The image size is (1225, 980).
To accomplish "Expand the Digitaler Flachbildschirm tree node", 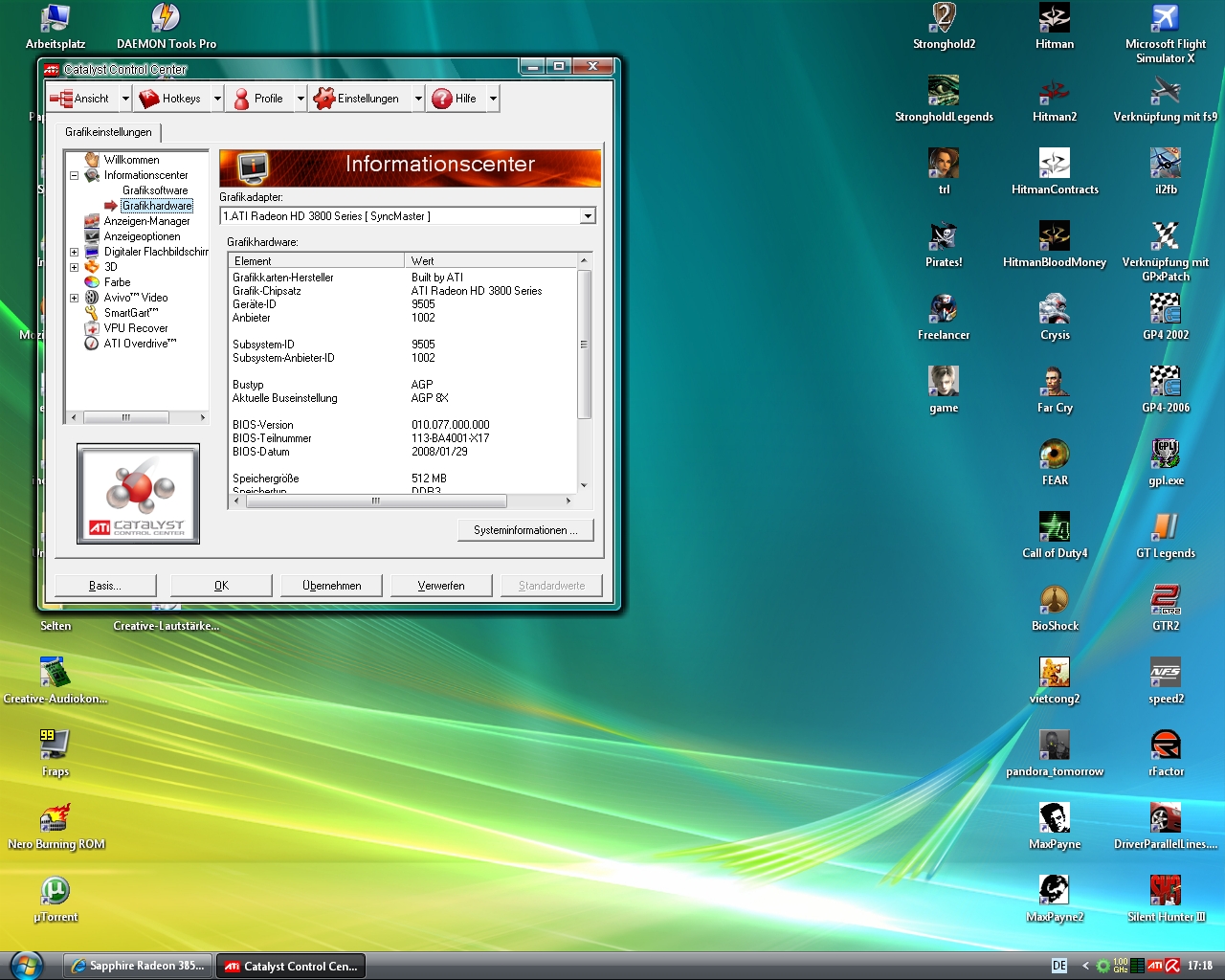I will point(74,252).
